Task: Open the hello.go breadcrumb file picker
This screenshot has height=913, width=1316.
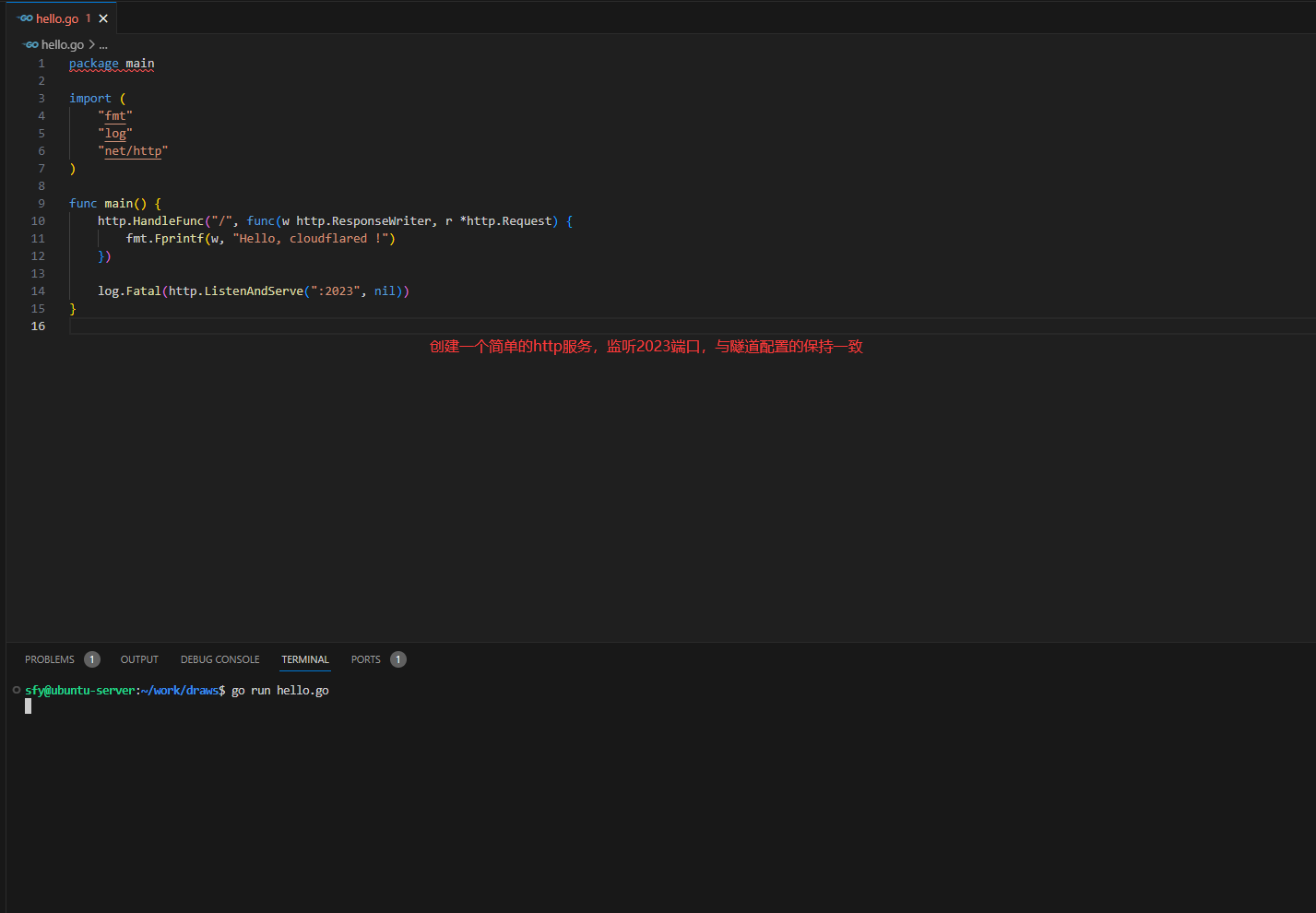Action: click(62, 44)
